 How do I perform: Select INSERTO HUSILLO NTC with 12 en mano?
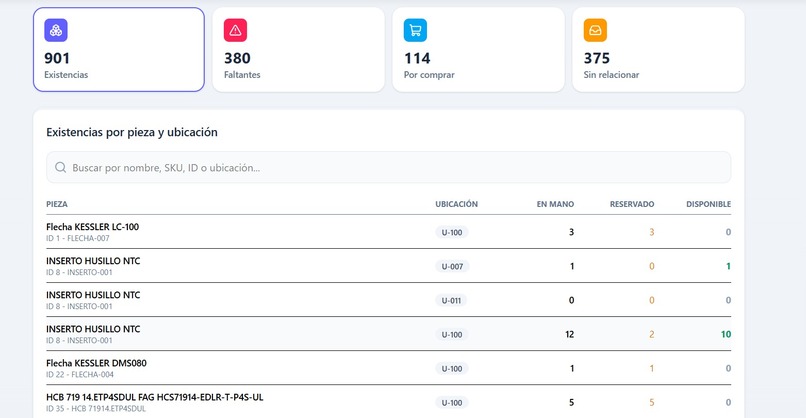93,329
